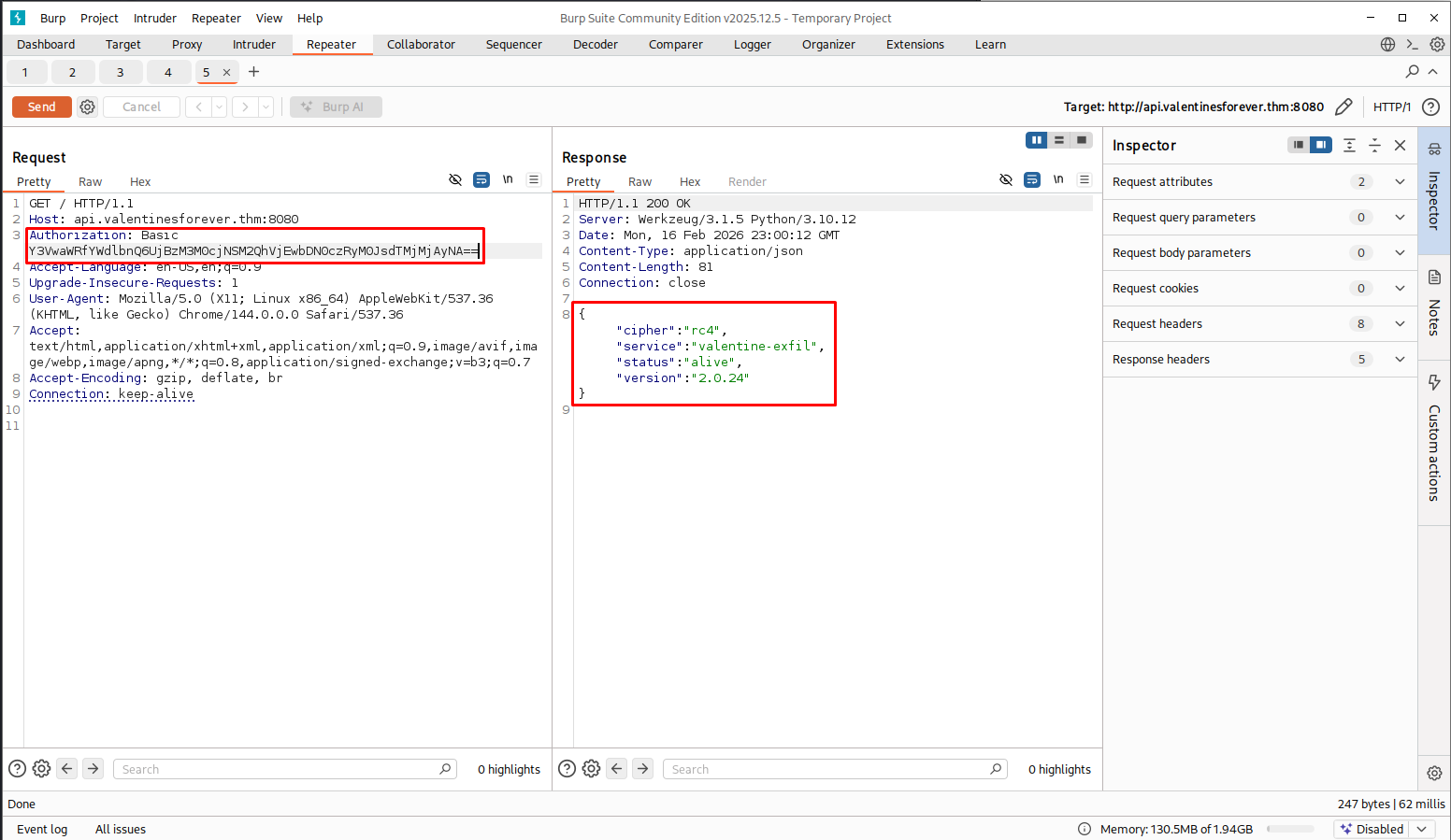
Task: Add a new Repeater tab with the plus icon
Action: 253,72
